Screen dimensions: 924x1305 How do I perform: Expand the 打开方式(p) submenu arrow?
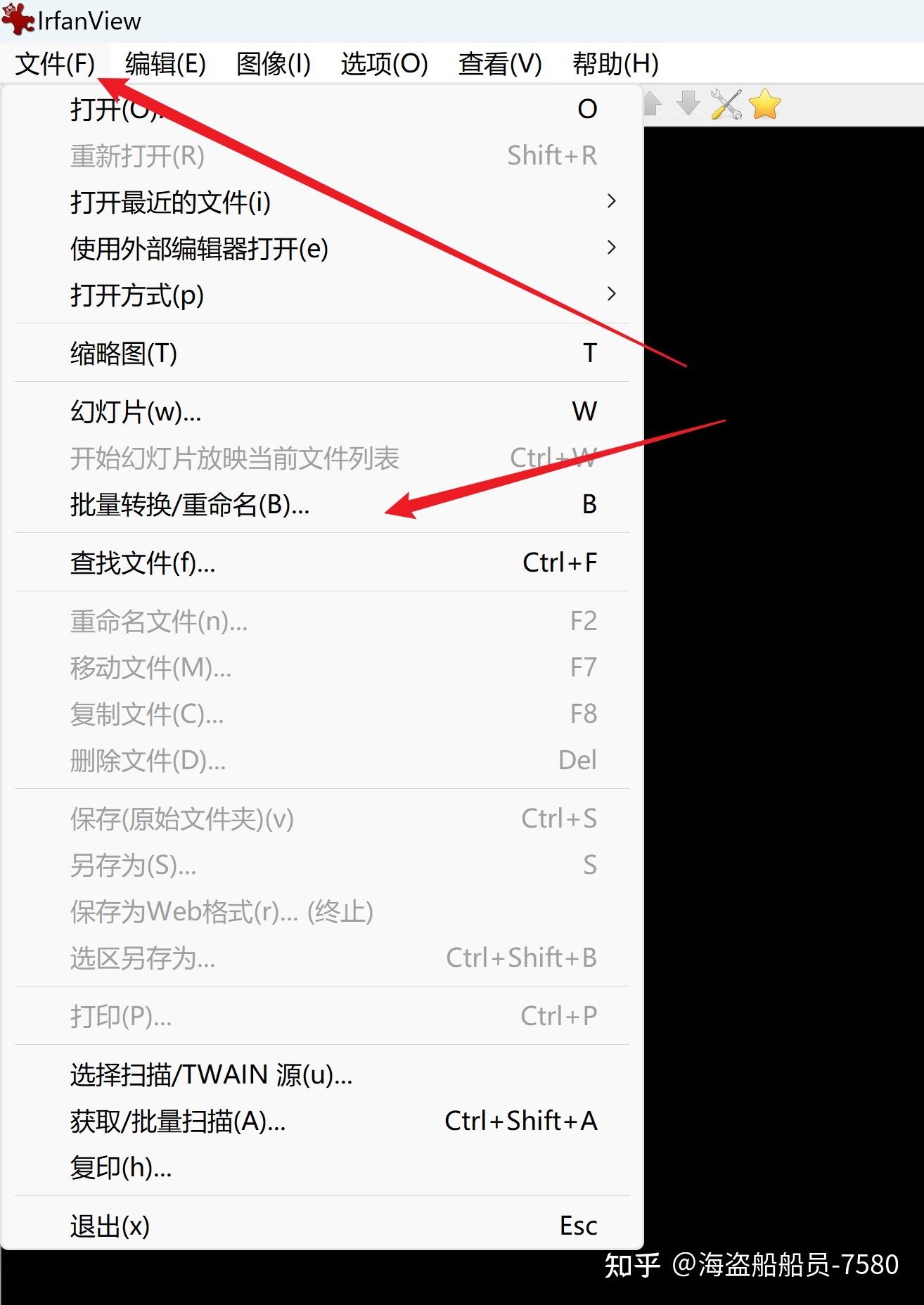click(611, 295)
